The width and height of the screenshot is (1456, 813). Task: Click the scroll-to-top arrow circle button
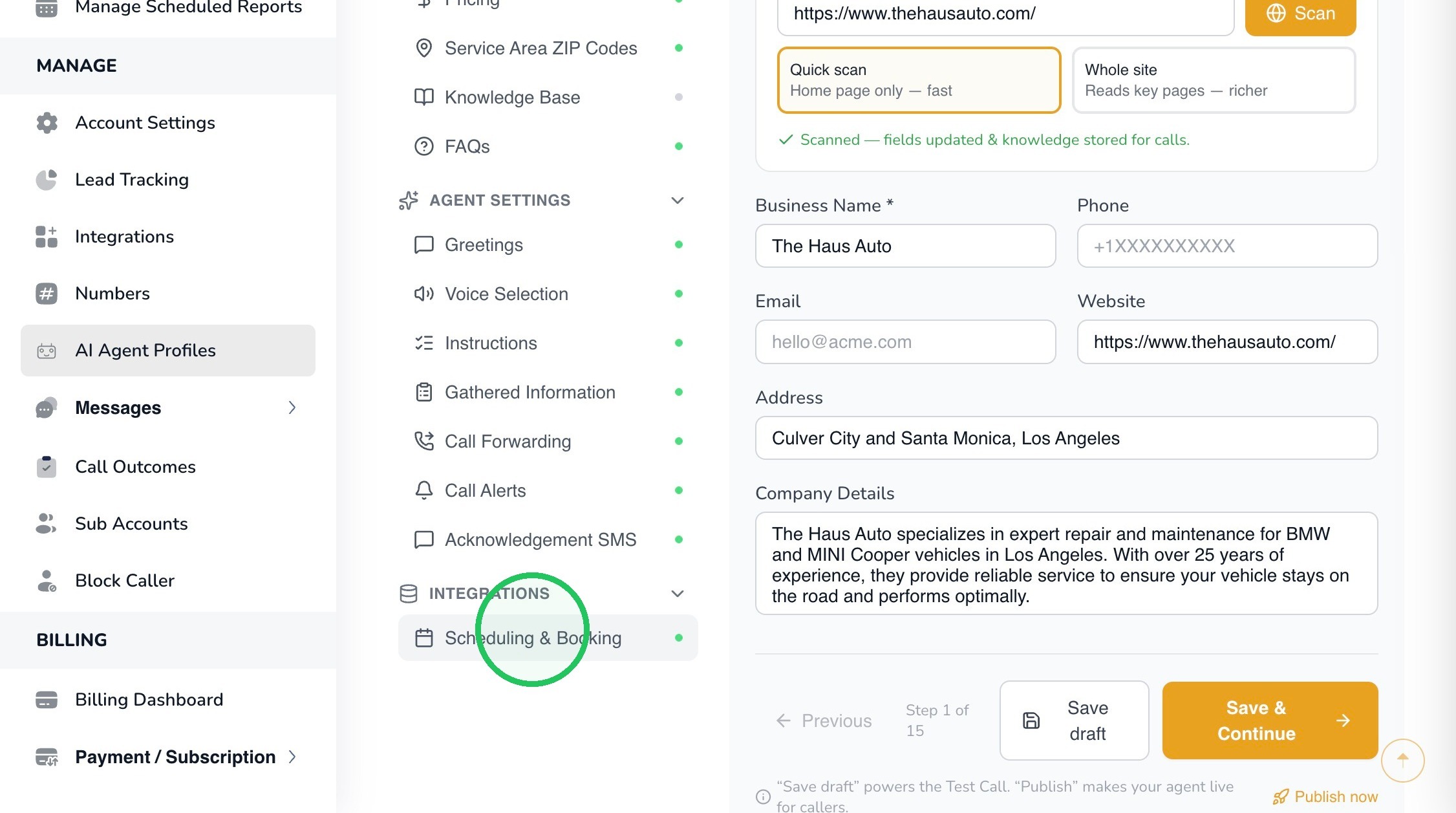pyautogui.click(x=1402, y=760)
